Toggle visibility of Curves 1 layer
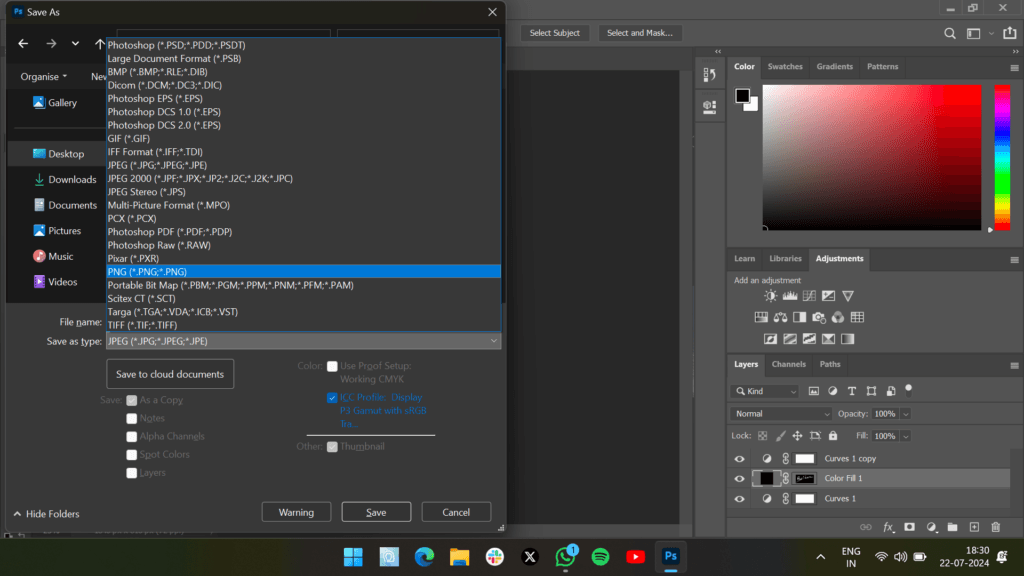1024x576 pixels. (x=739, y=499)
